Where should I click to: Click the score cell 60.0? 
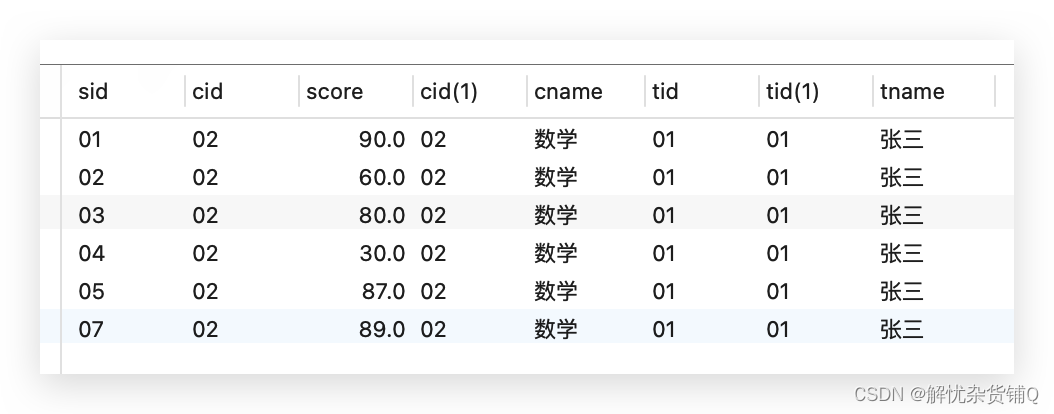click(382, 177)
